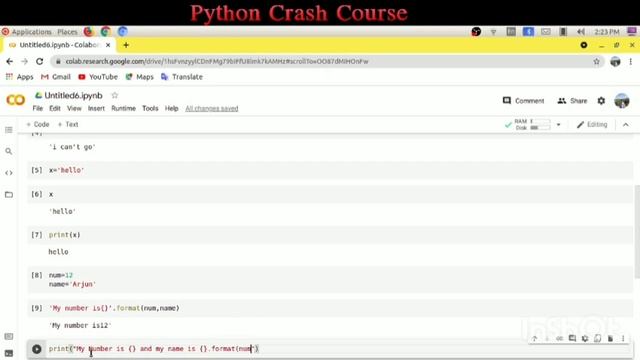Open the Google account avatar in Colab

click(x=622, y=100)
